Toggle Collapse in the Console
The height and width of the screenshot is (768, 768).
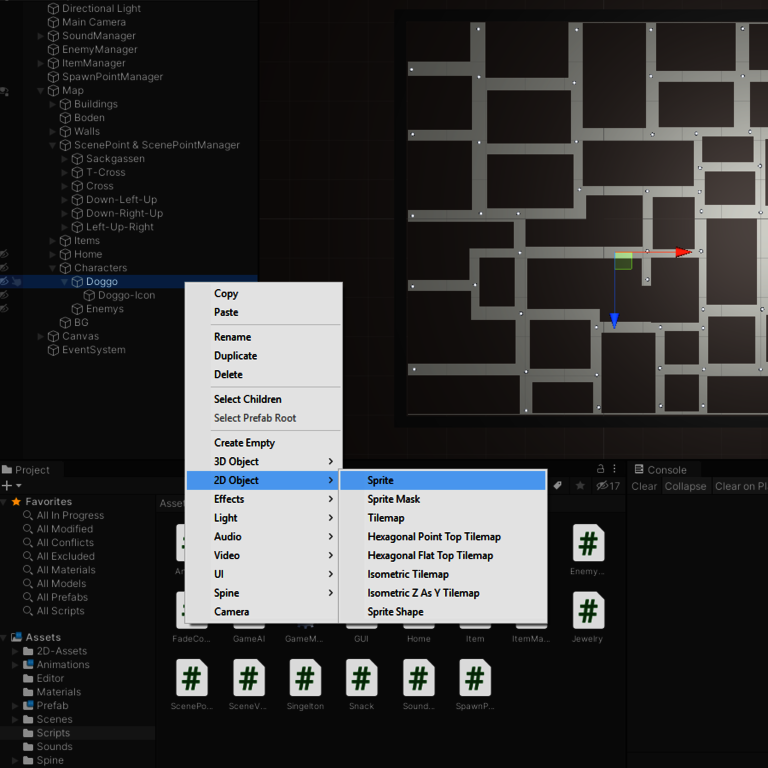(685, 486)
